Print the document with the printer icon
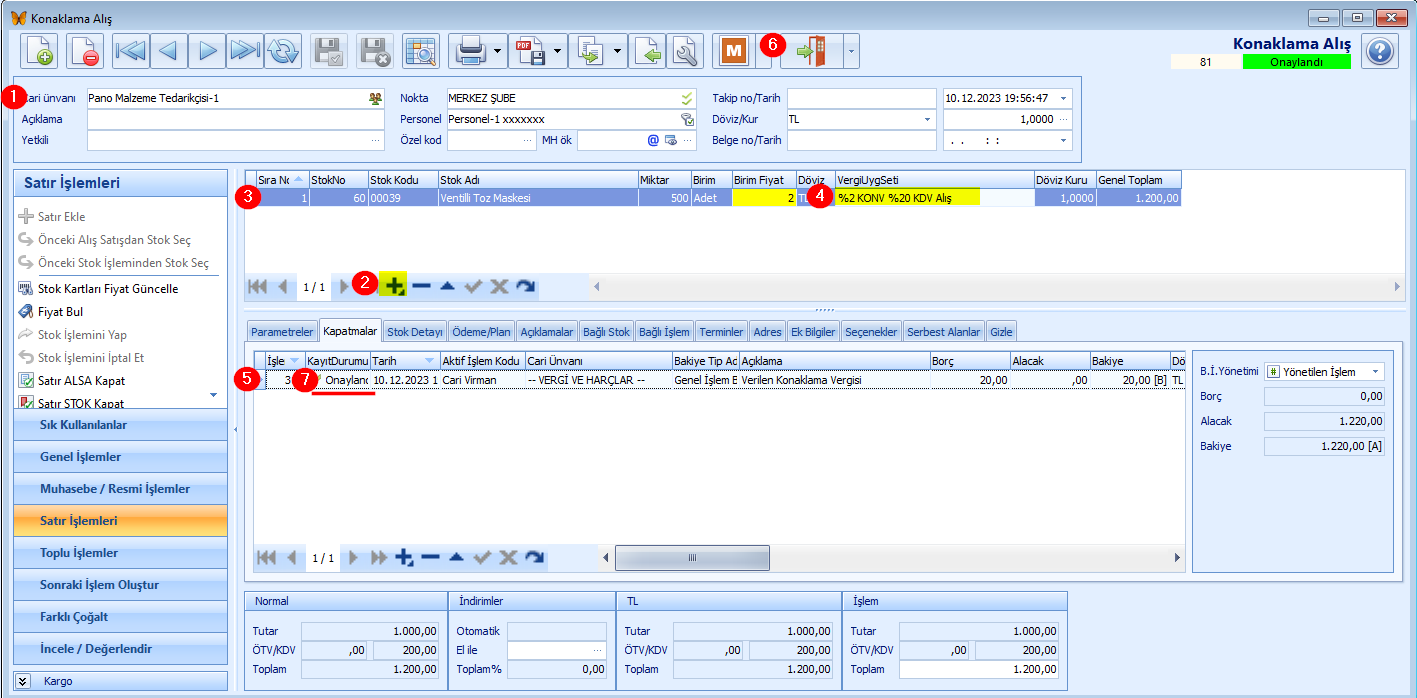This screenshot has width=1417, height=698. 468,50
